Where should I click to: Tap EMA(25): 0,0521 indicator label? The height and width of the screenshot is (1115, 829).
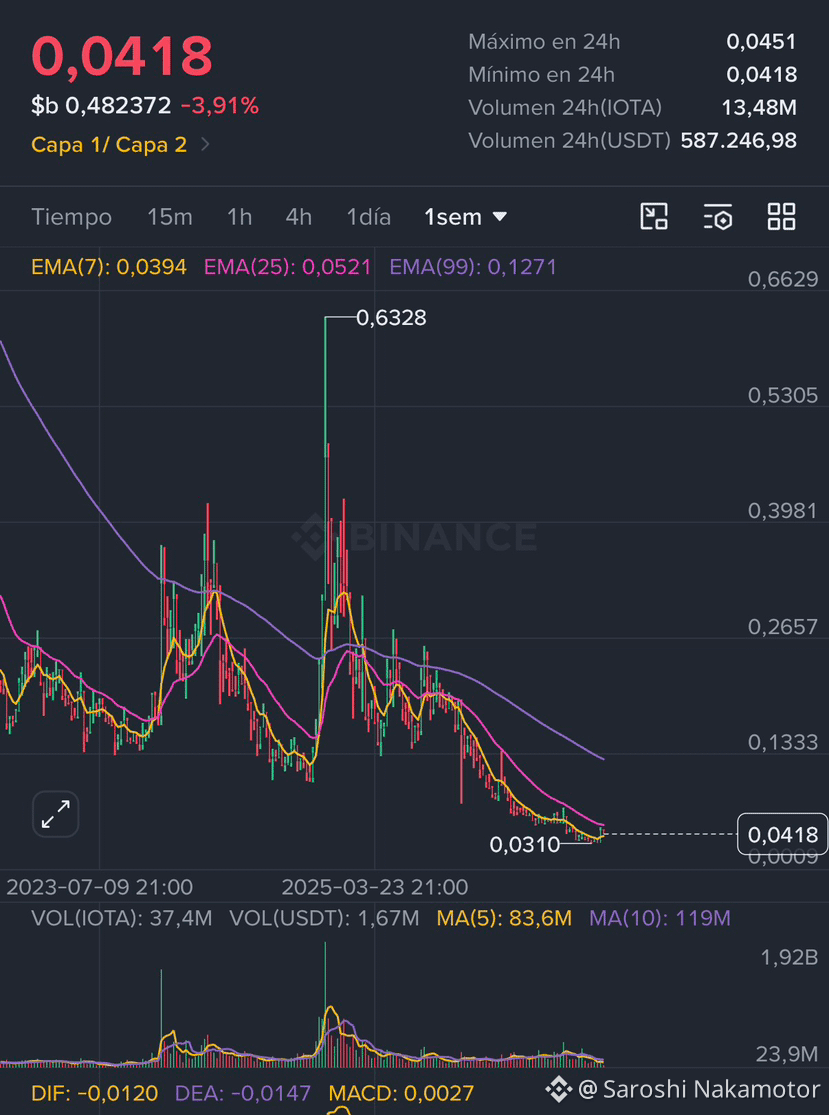coord(287,267)
